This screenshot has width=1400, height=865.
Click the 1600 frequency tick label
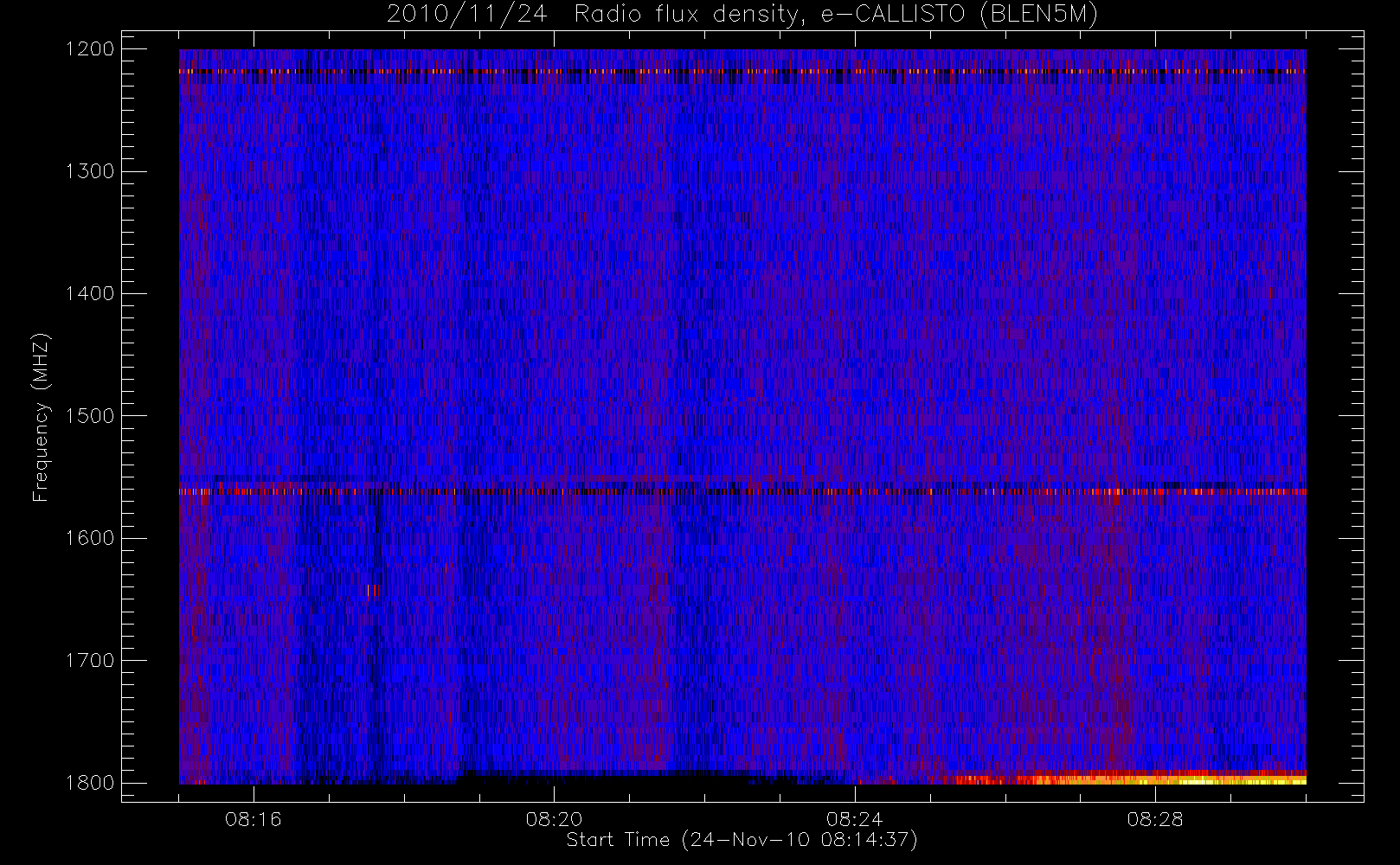tap(90, 538)
